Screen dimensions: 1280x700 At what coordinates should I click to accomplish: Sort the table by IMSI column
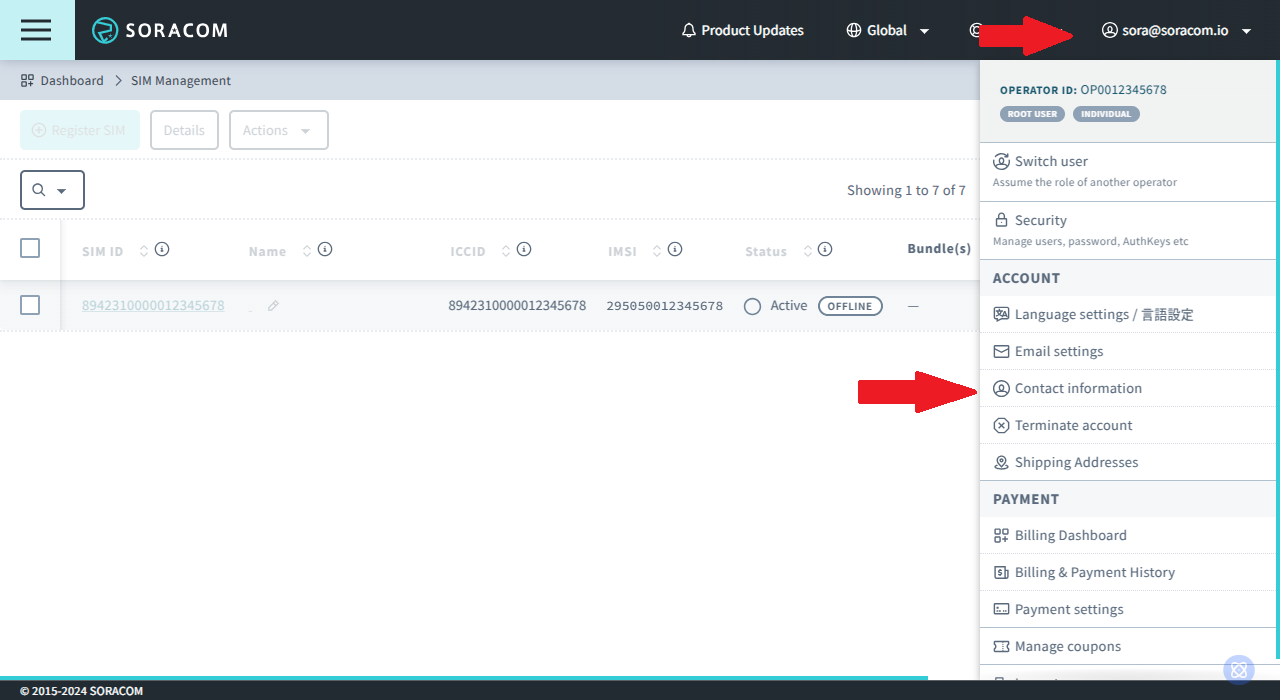(x=656, y=251)
